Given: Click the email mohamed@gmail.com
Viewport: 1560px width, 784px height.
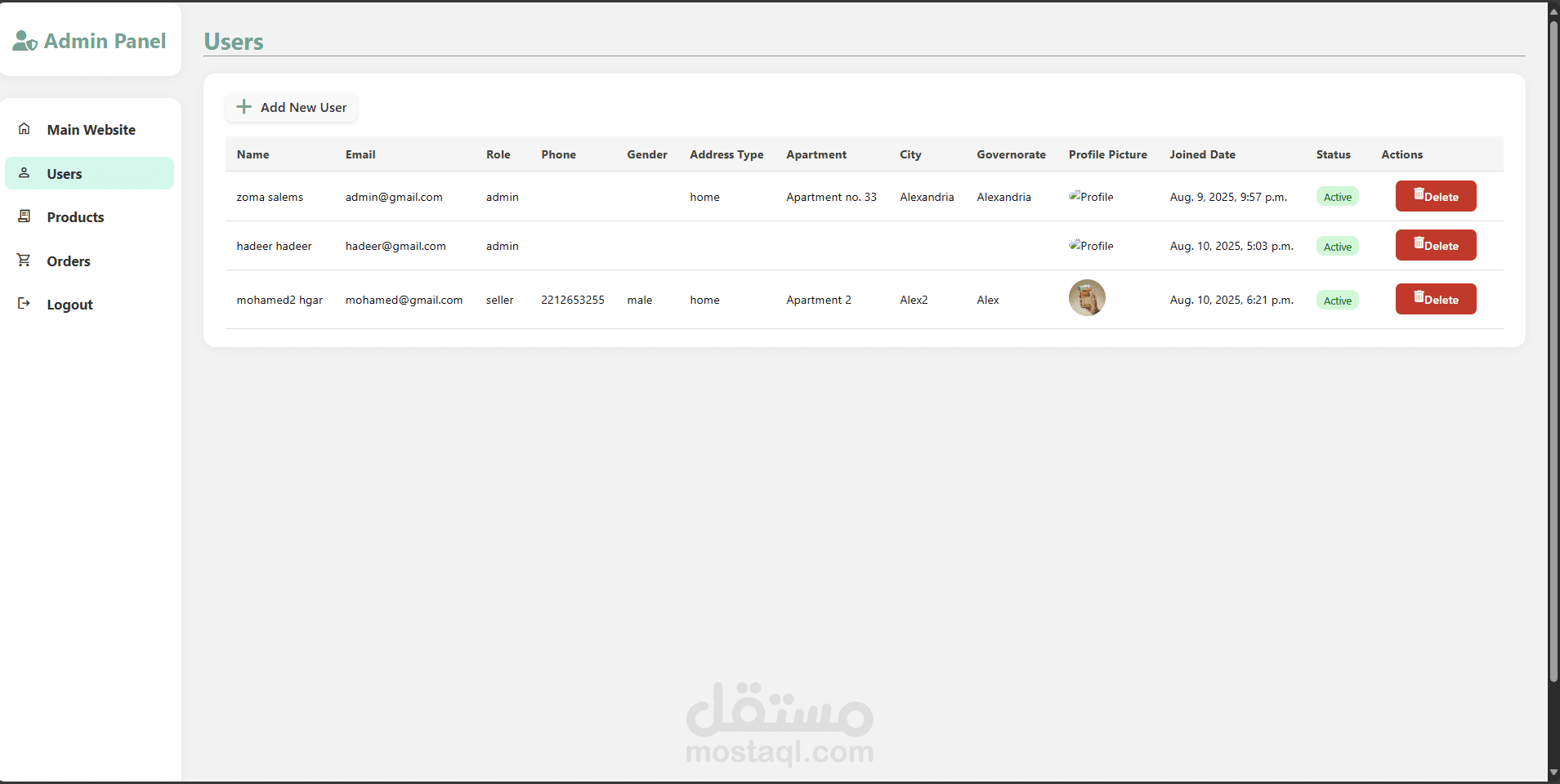Looking at the screenshot, I should pyautogui.click(x=404, y=300).
